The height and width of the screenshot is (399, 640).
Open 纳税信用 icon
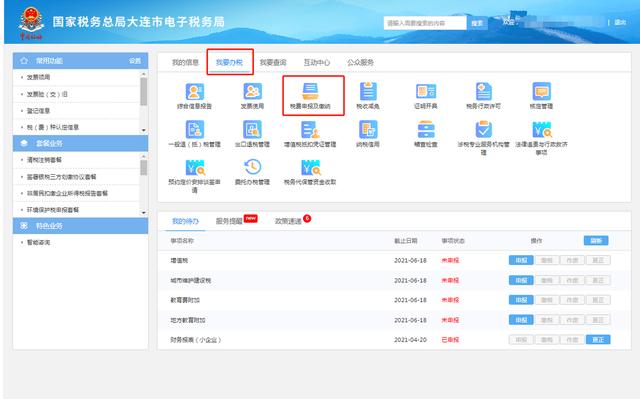368,130
